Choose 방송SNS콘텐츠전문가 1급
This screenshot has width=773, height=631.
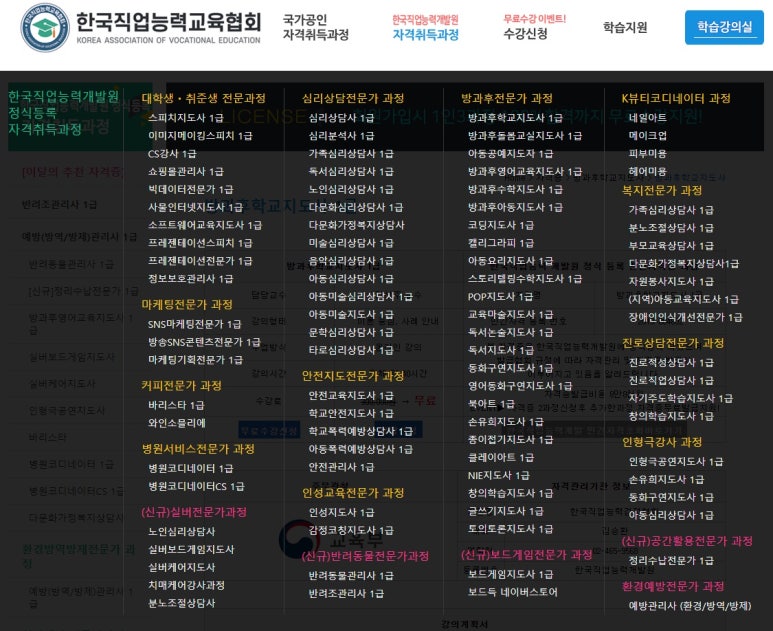click(204, 342)
